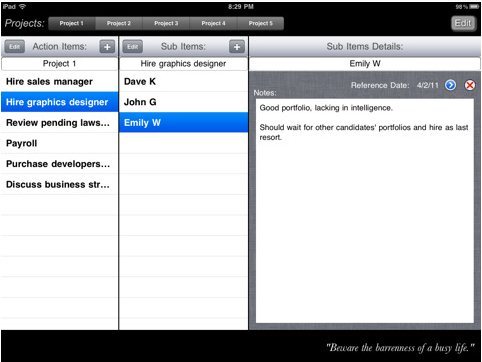Switch to Project 2 tab
482x362 pixels.
pos(119,23)
